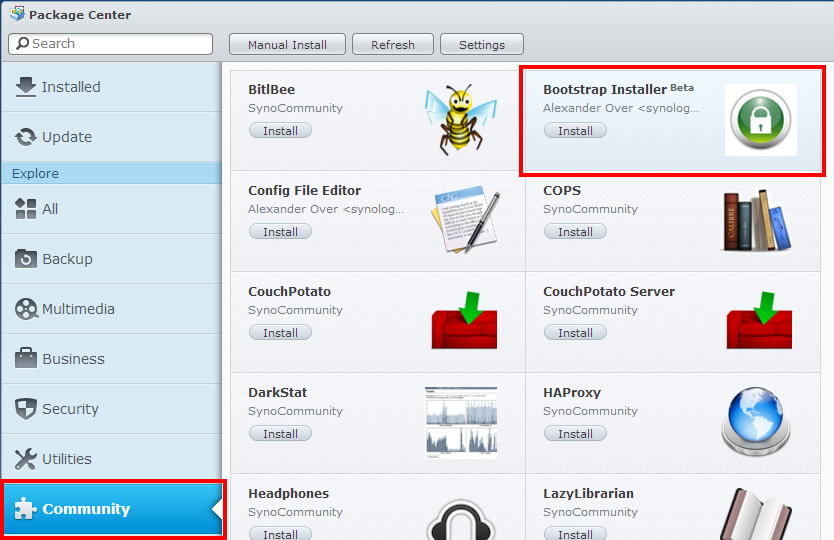
Task: Install the DarkStat package
Action: click(280, 434)
